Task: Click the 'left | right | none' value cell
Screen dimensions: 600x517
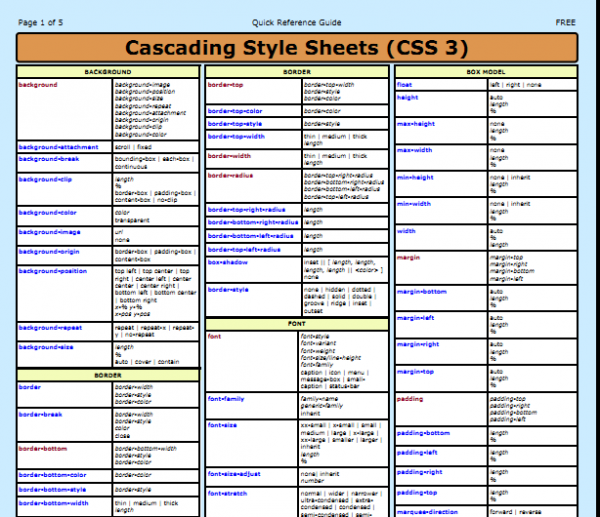Action: (x=532, y=85)
